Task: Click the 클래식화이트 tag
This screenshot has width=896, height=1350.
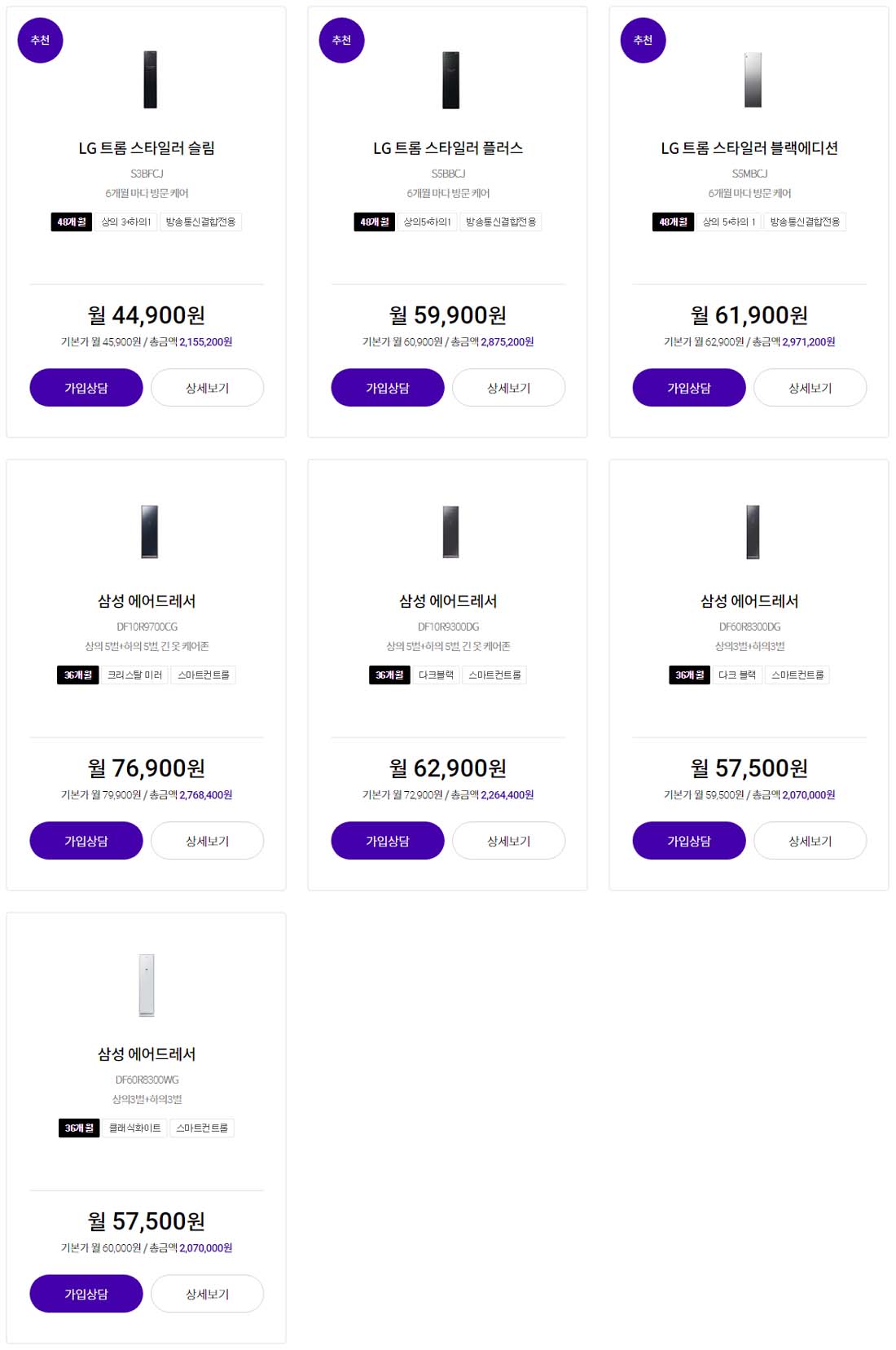Action: 134,1128
